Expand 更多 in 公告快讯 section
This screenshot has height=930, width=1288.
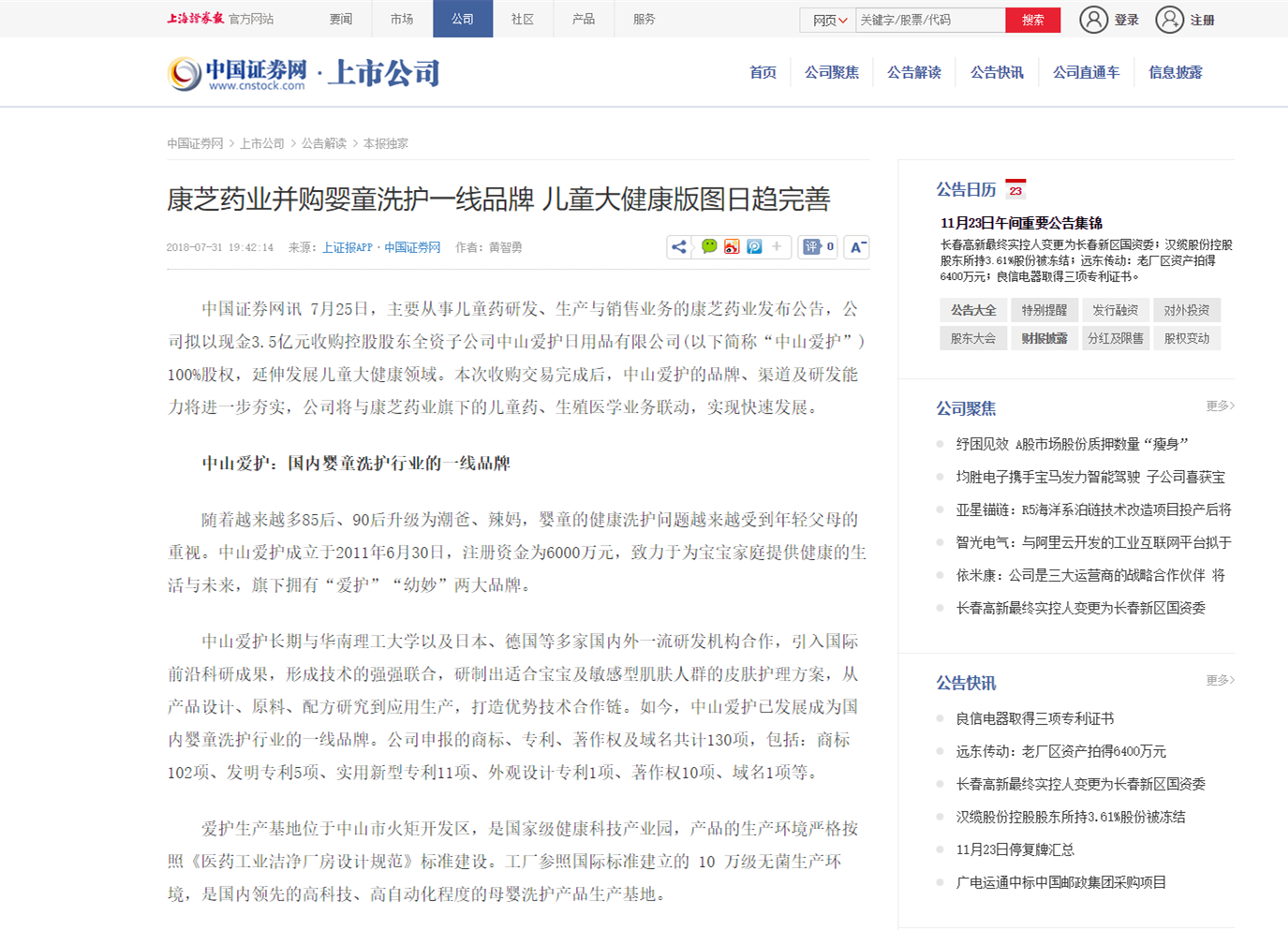[1220, 680]
